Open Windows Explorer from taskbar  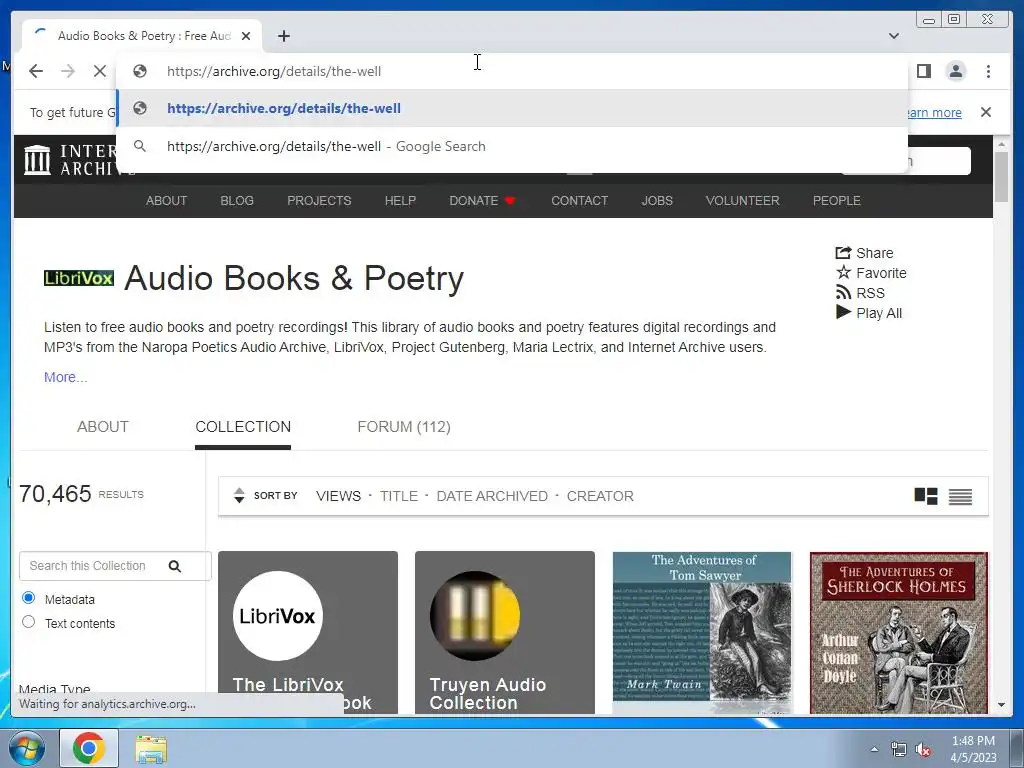coord(151,749)
